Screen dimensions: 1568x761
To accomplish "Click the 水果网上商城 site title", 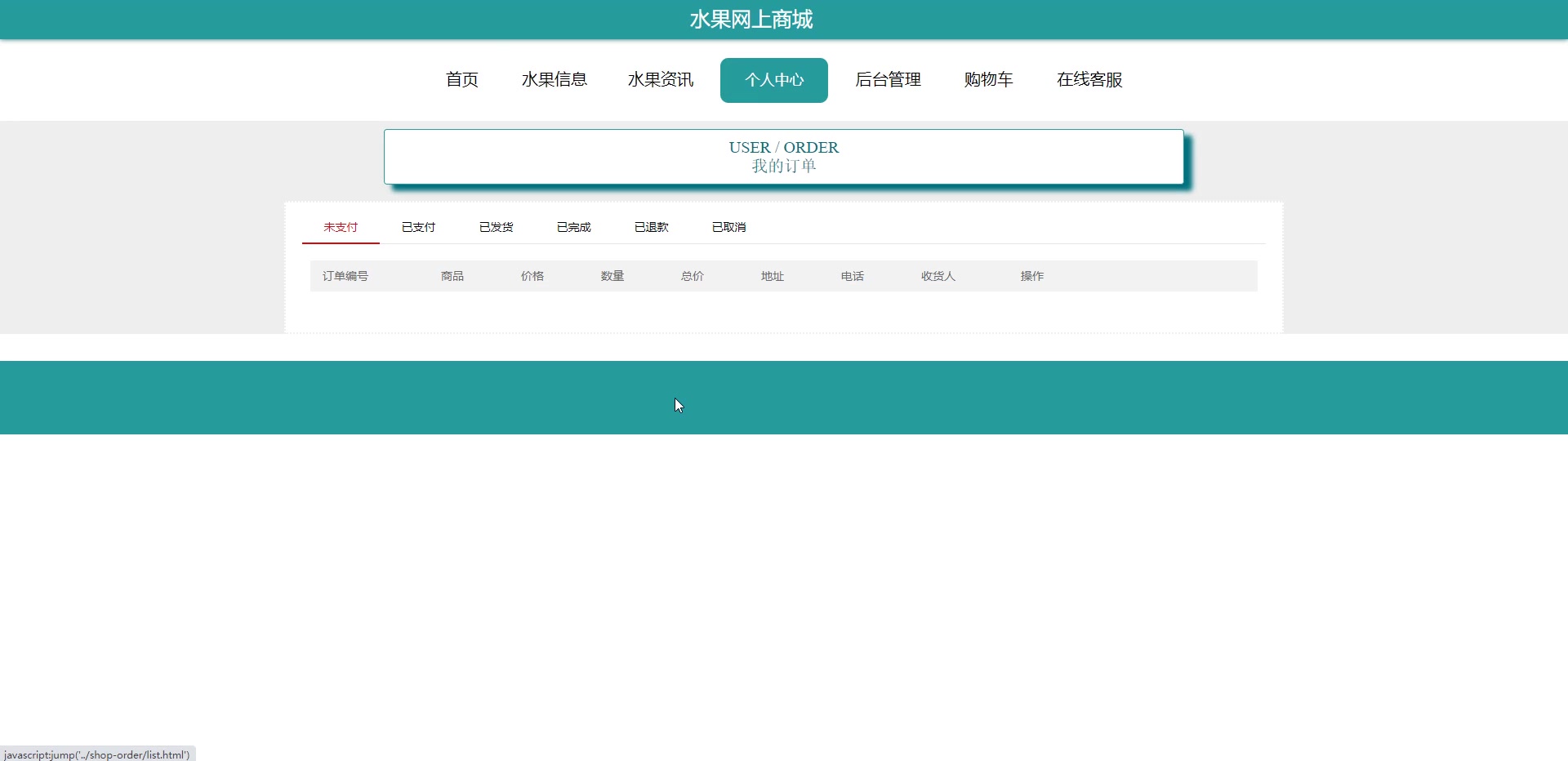I will click(x=751, y=19).
